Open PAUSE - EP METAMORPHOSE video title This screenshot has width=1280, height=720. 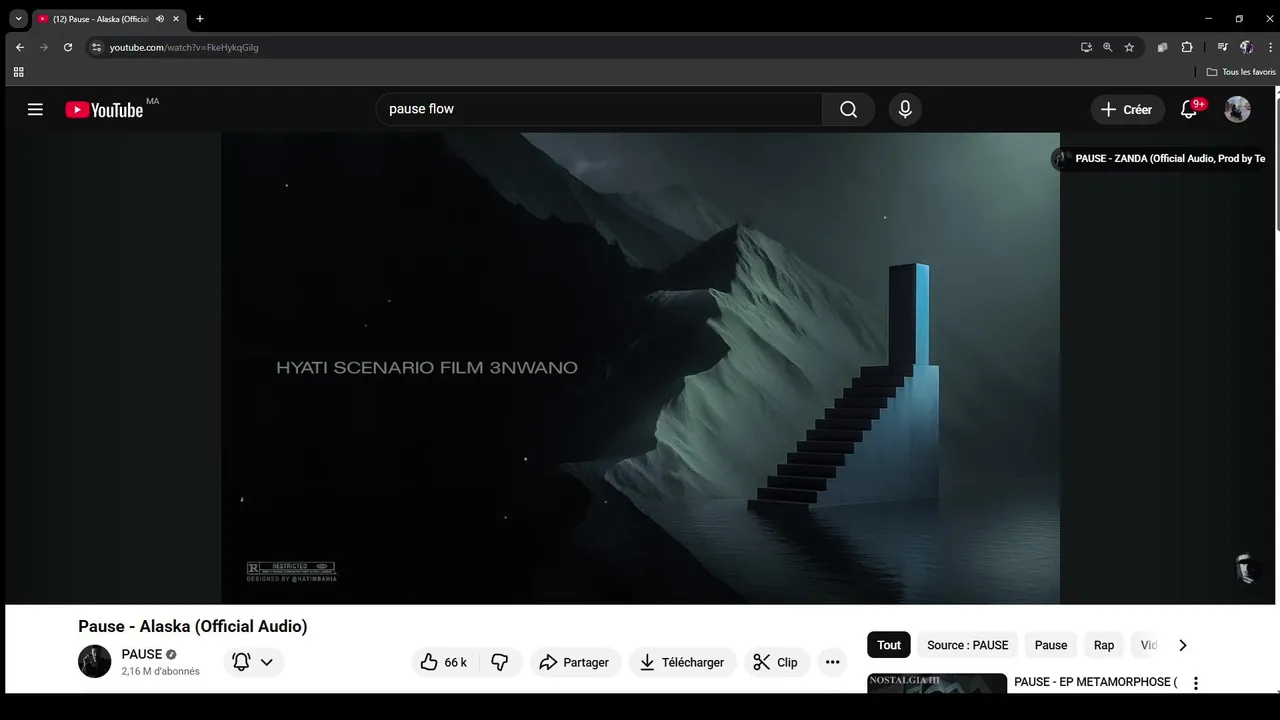1095,682
